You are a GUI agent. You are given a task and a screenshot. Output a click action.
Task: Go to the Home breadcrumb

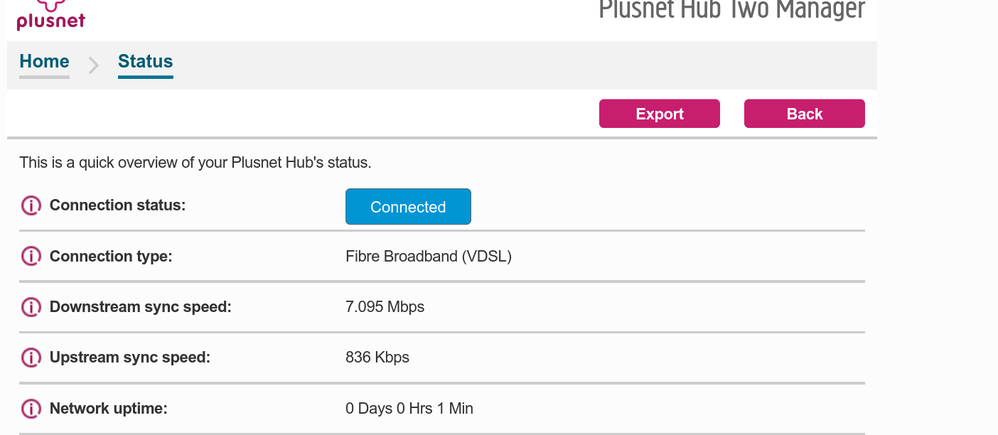(44, 62)
